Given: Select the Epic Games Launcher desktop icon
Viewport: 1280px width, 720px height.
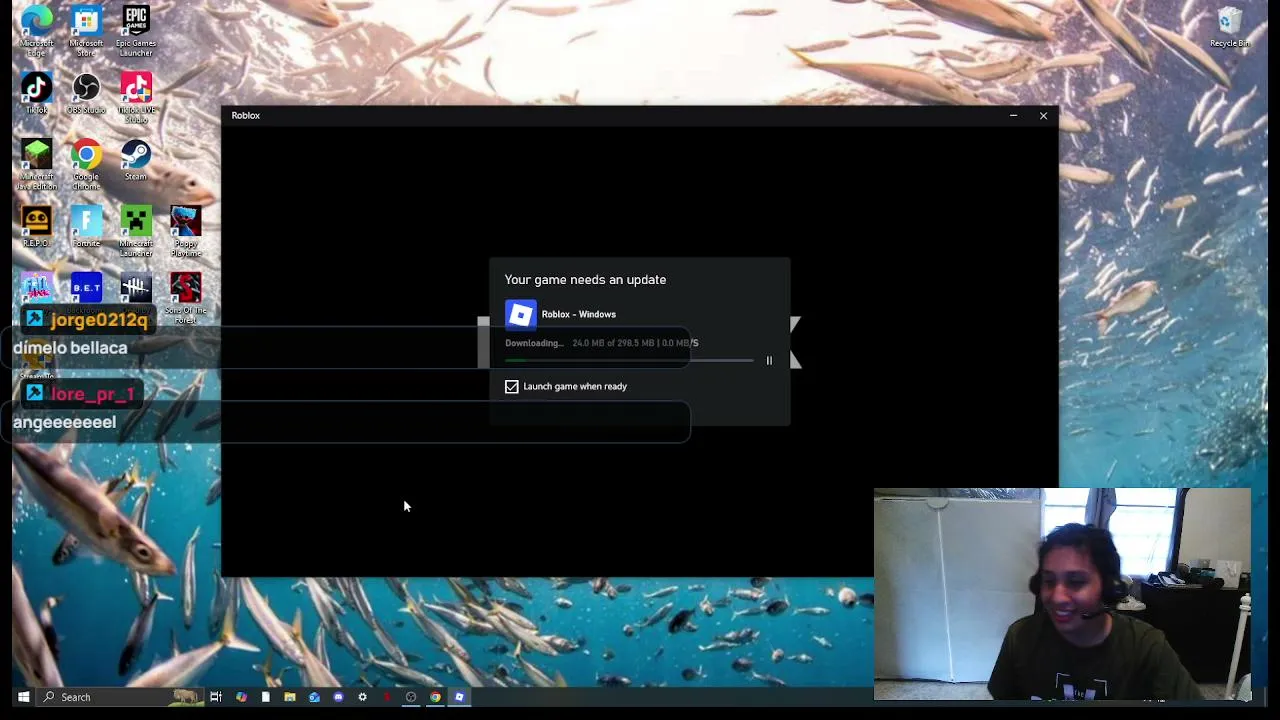Looking at the screenshot, I should click(x=136, y=30).
